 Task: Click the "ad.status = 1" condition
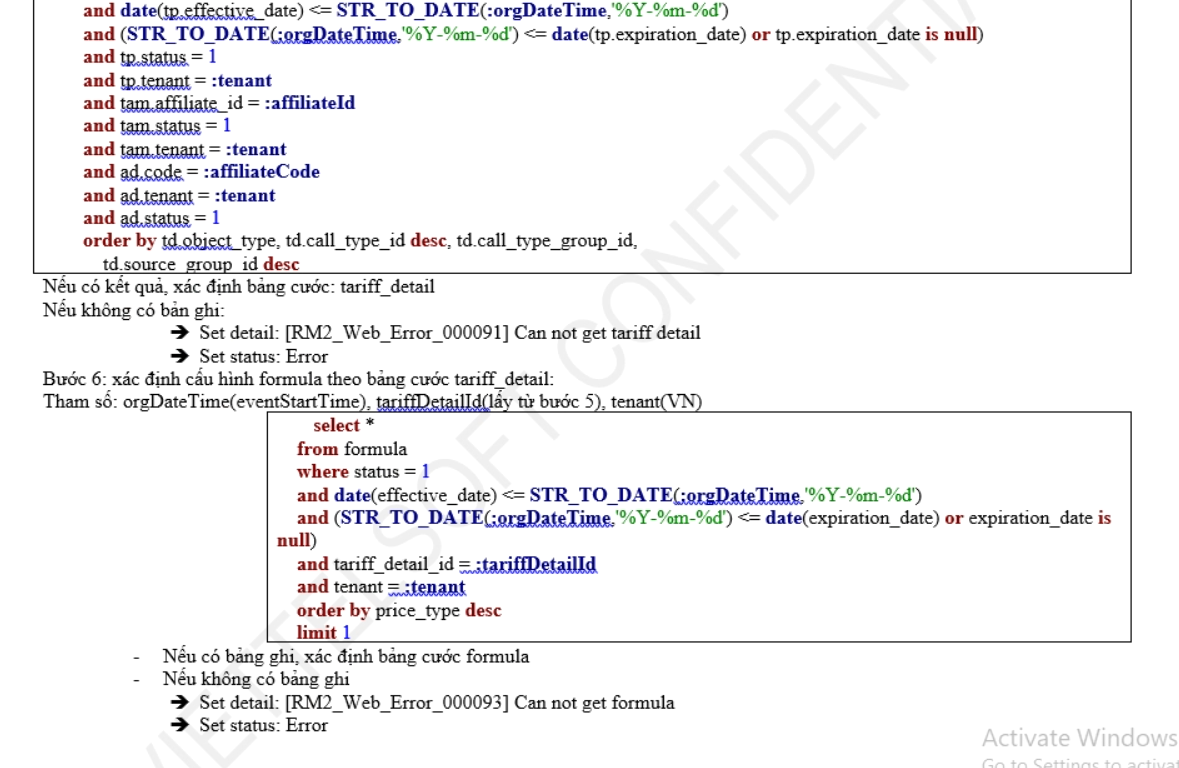click(151, 218)
